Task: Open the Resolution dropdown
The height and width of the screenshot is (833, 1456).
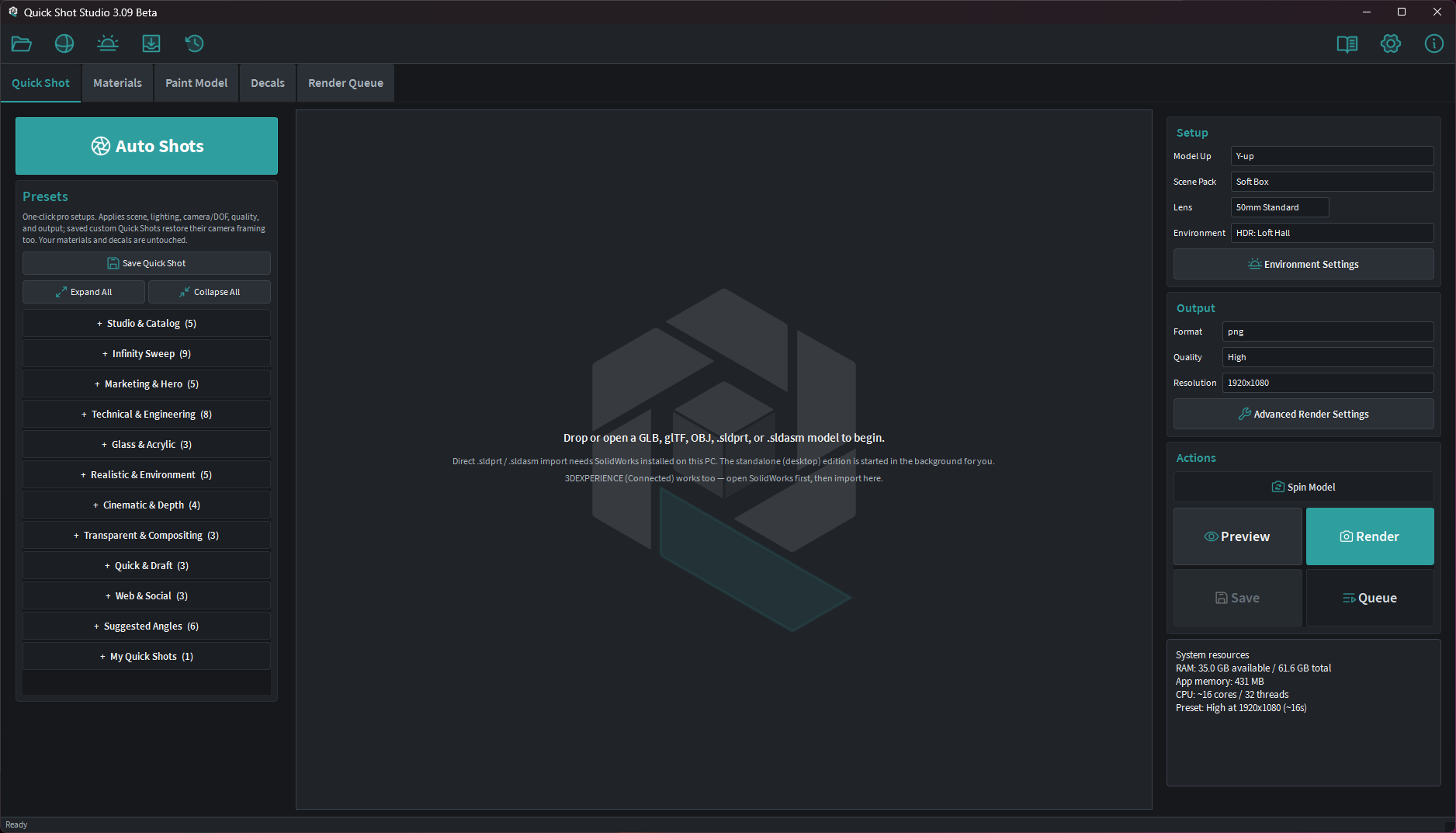Action: [x=1328, y=383]
